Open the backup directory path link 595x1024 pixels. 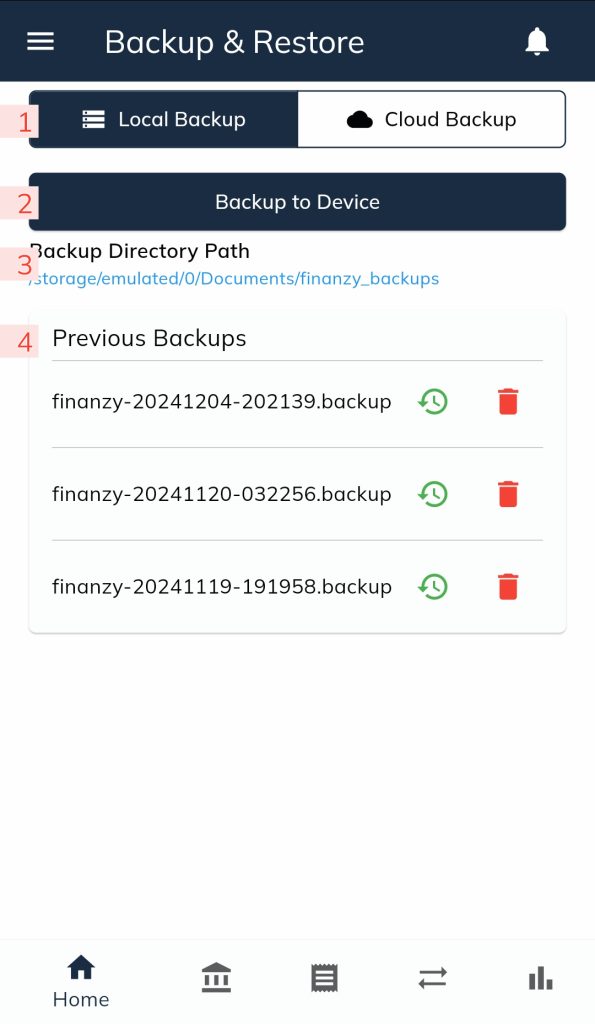[234, 279]
